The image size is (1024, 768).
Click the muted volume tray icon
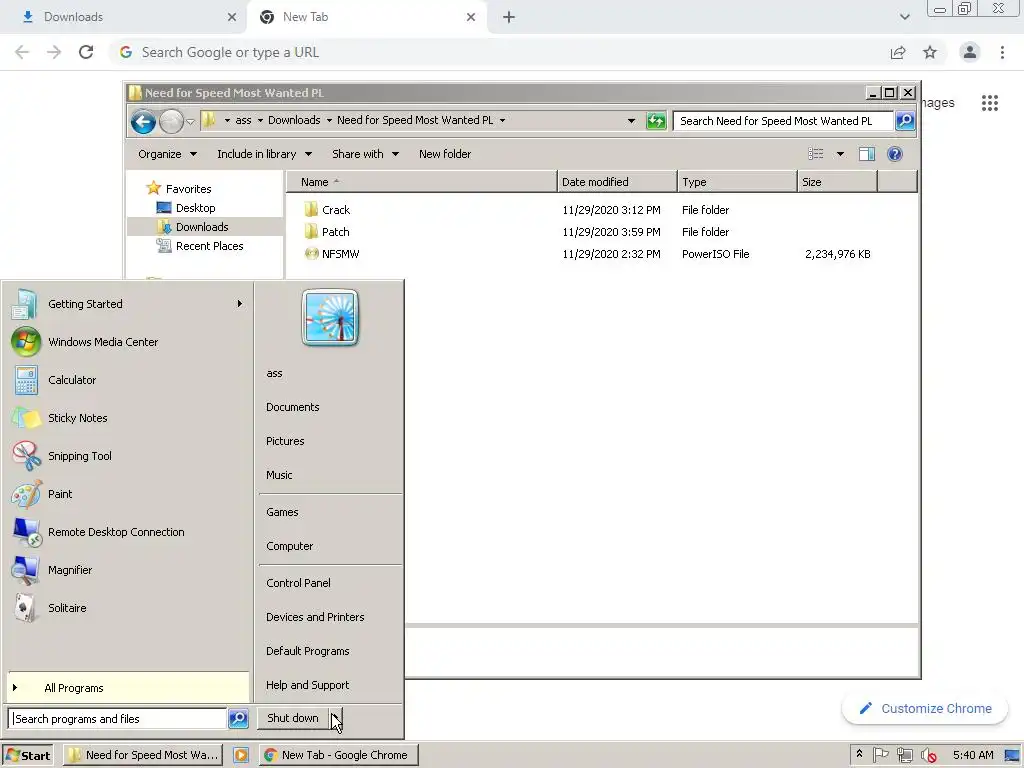pyautogui.click(x=928, y=756)
